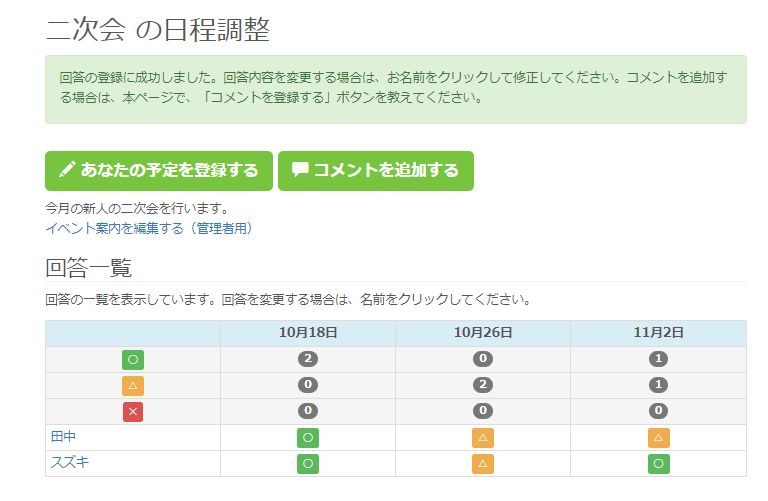
Task: Click スズキ's green circle for 10月18日
Action: (x=308, y=463)
